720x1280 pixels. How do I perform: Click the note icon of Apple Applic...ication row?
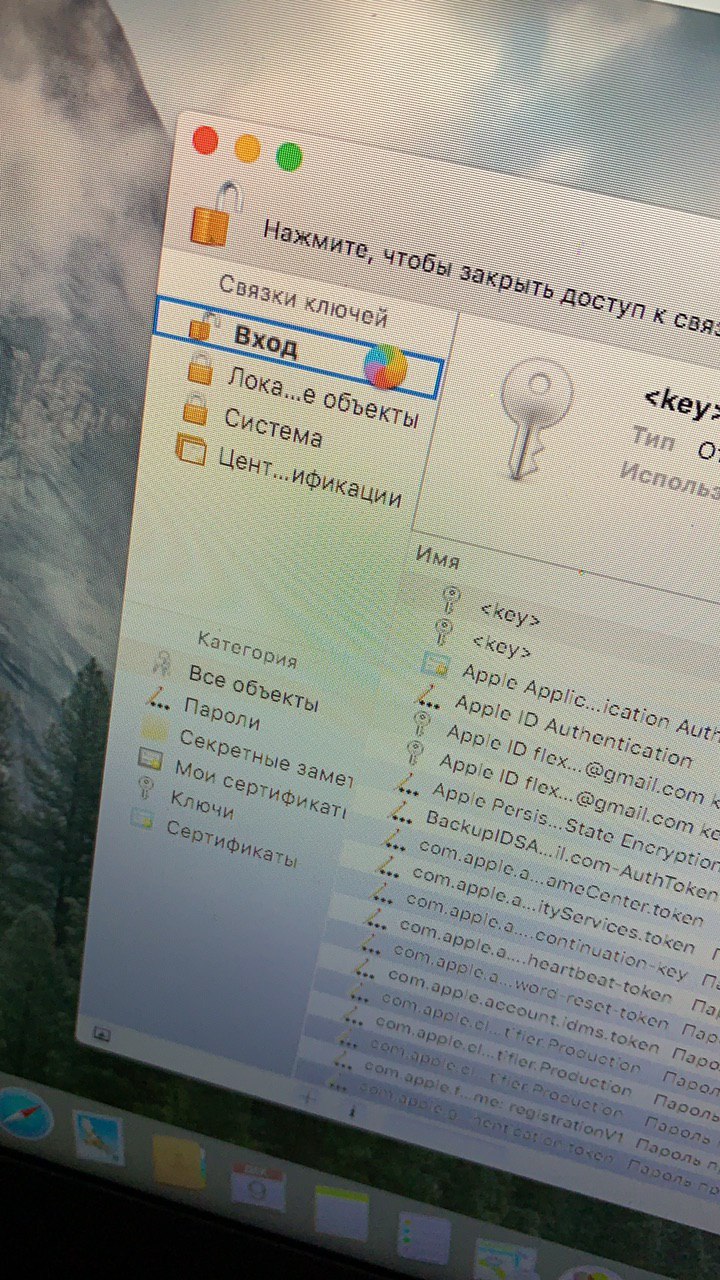point(433,663)
